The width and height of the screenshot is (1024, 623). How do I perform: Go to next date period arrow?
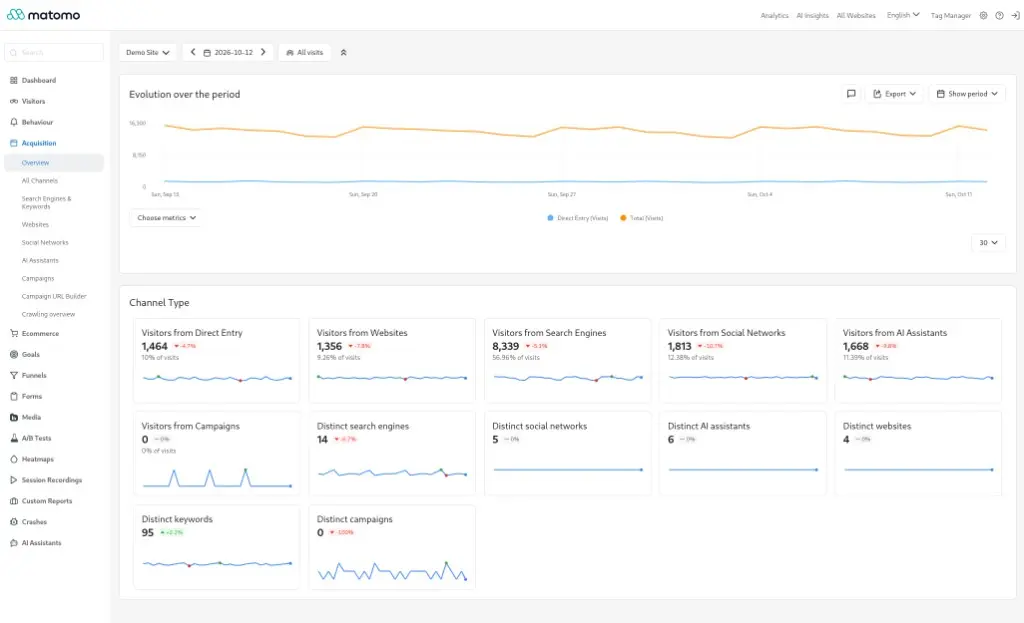point(263,52)
